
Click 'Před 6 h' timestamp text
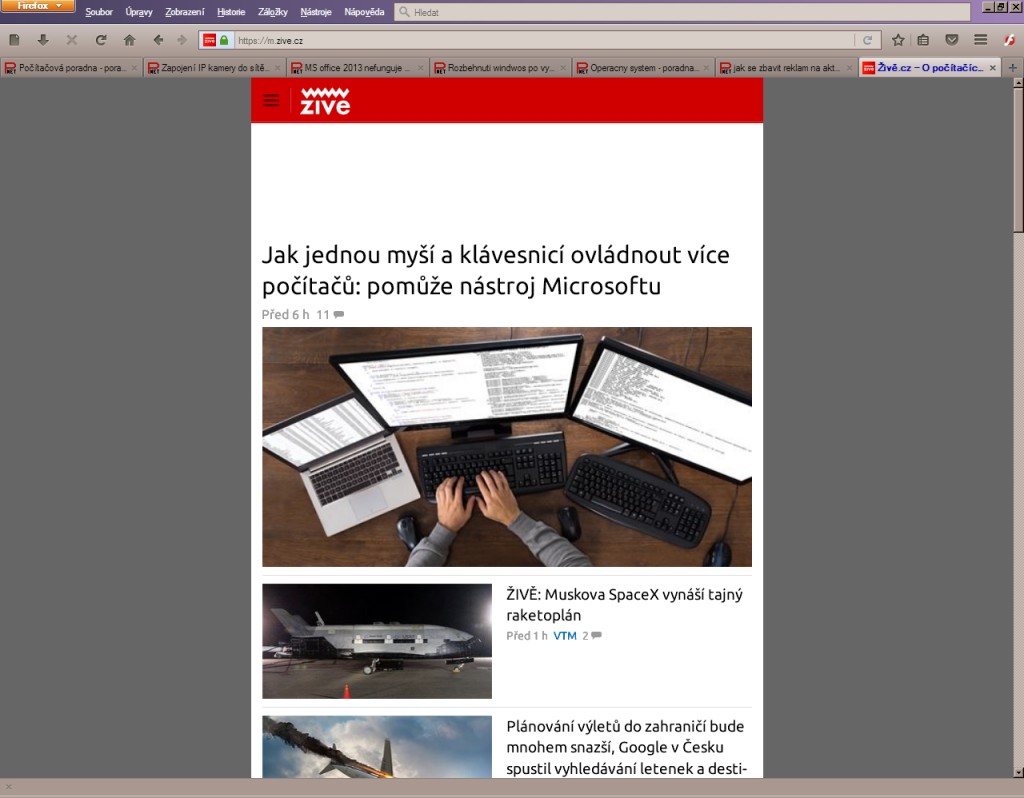285,315
